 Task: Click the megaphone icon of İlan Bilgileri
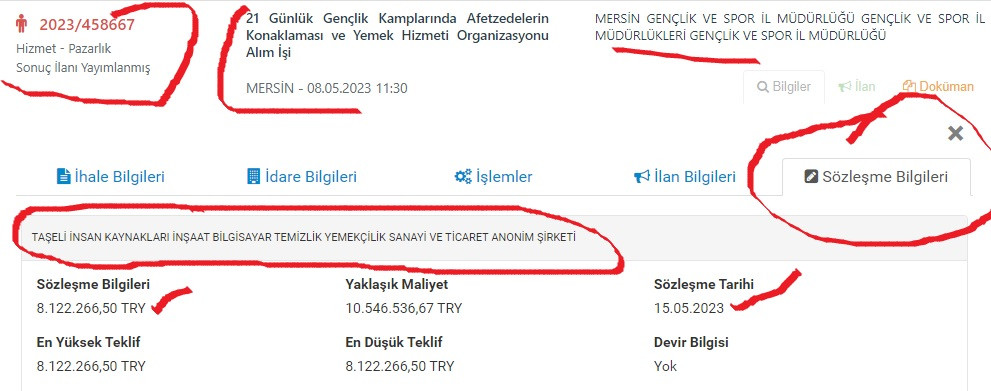pos(641,177)
